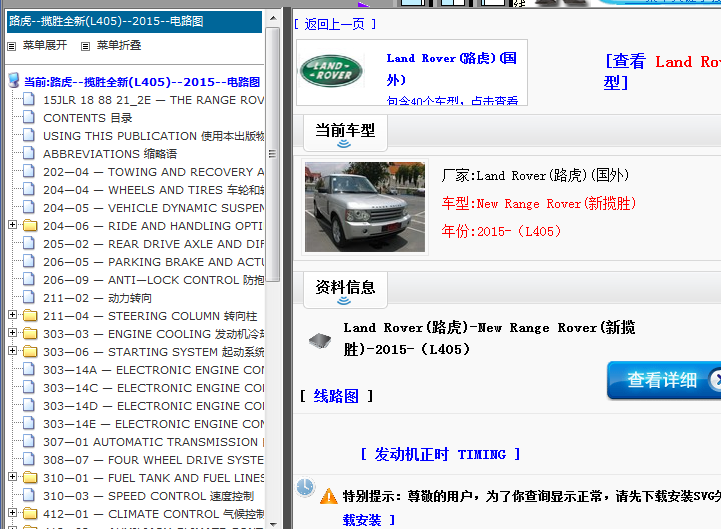Expand the 412—01 CLIMATE CONTROL node
The image size is (721, 529).
(13, 512)
